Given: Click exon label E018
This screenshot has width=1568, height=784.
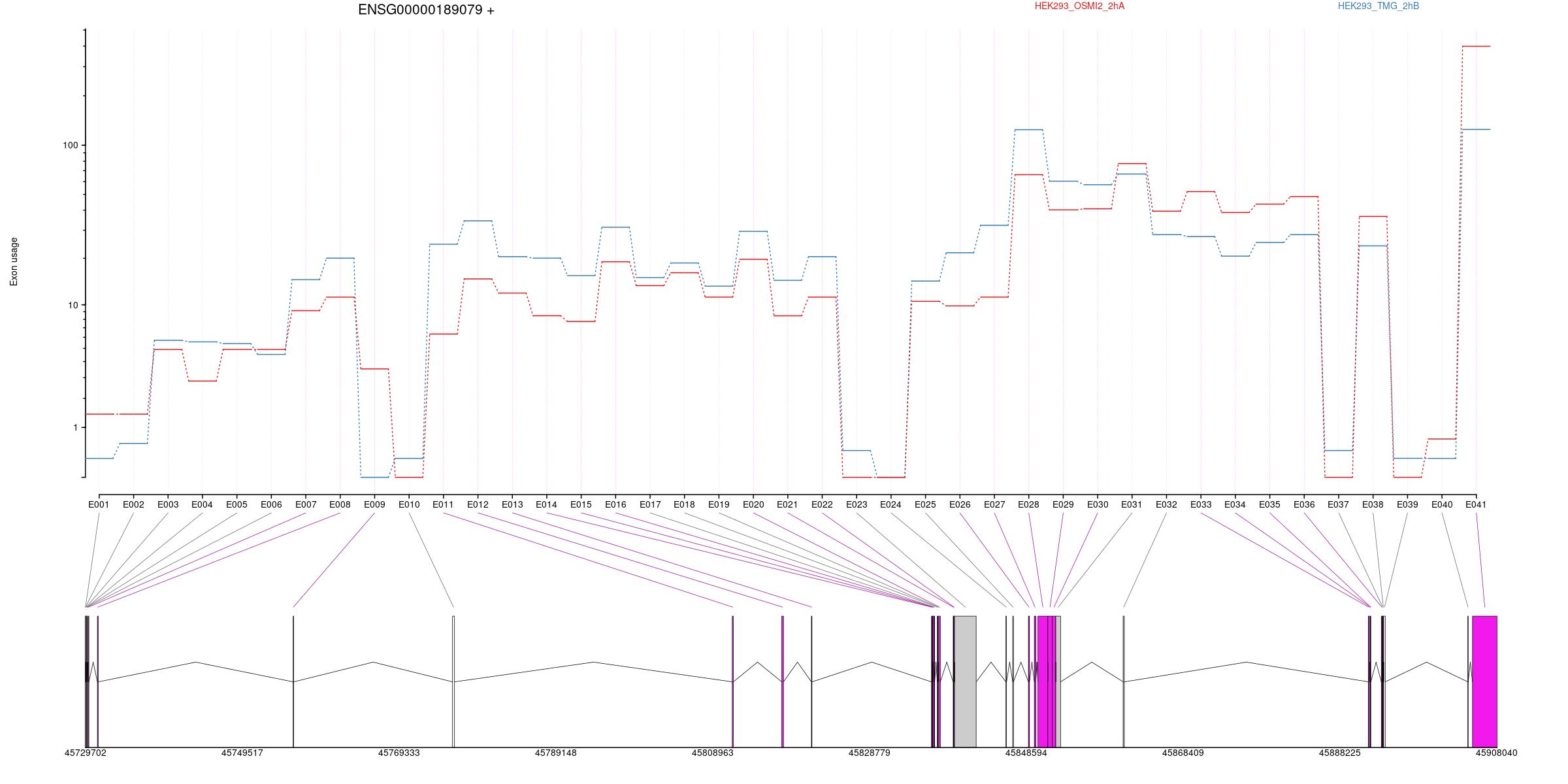Looking at the screenshot, I should (x=684, y=504).
